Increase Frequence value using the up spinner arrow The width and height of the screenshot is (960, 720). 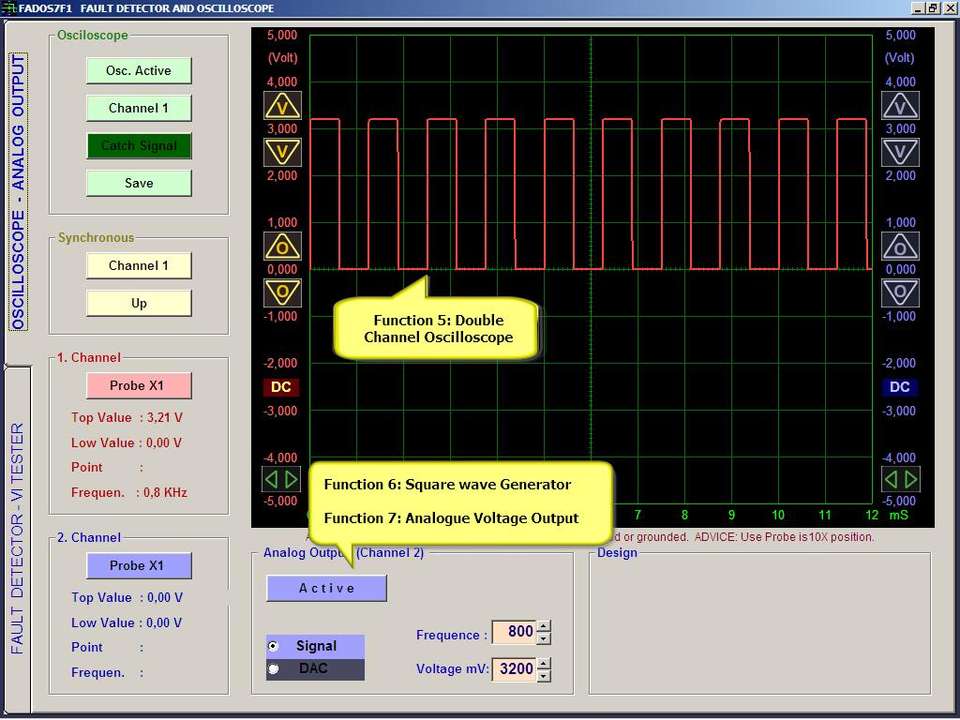(543, 627)
